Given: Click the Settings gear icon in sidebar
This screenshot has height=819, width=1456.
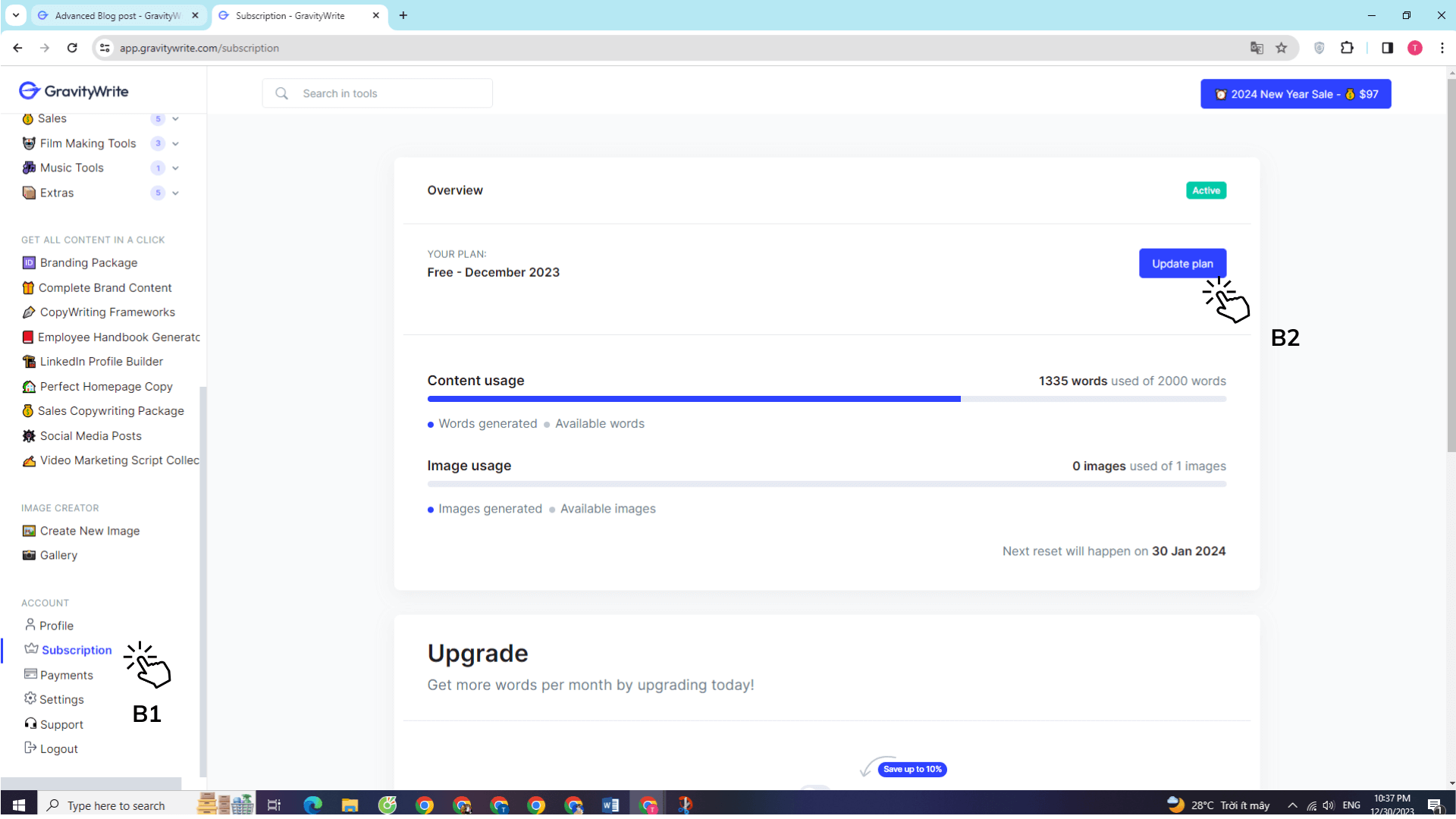Looking at the screenshot, I should tap(30, 698).
